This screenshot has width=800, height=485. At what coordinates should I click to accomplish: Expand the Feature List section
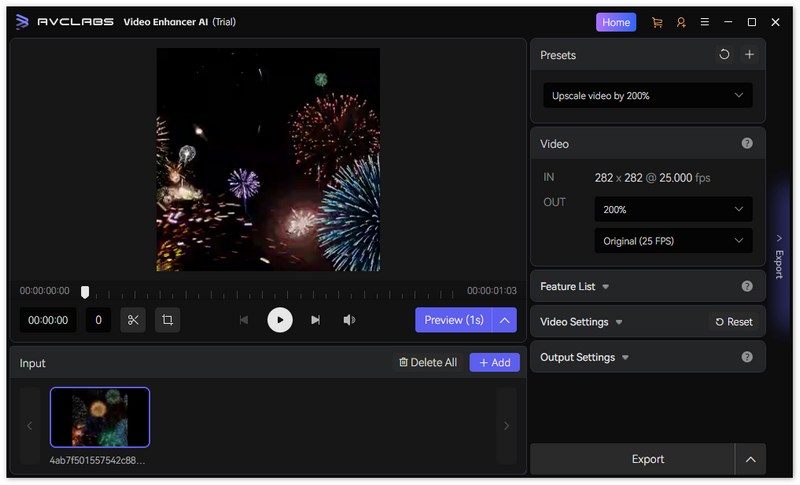(575, 287)
